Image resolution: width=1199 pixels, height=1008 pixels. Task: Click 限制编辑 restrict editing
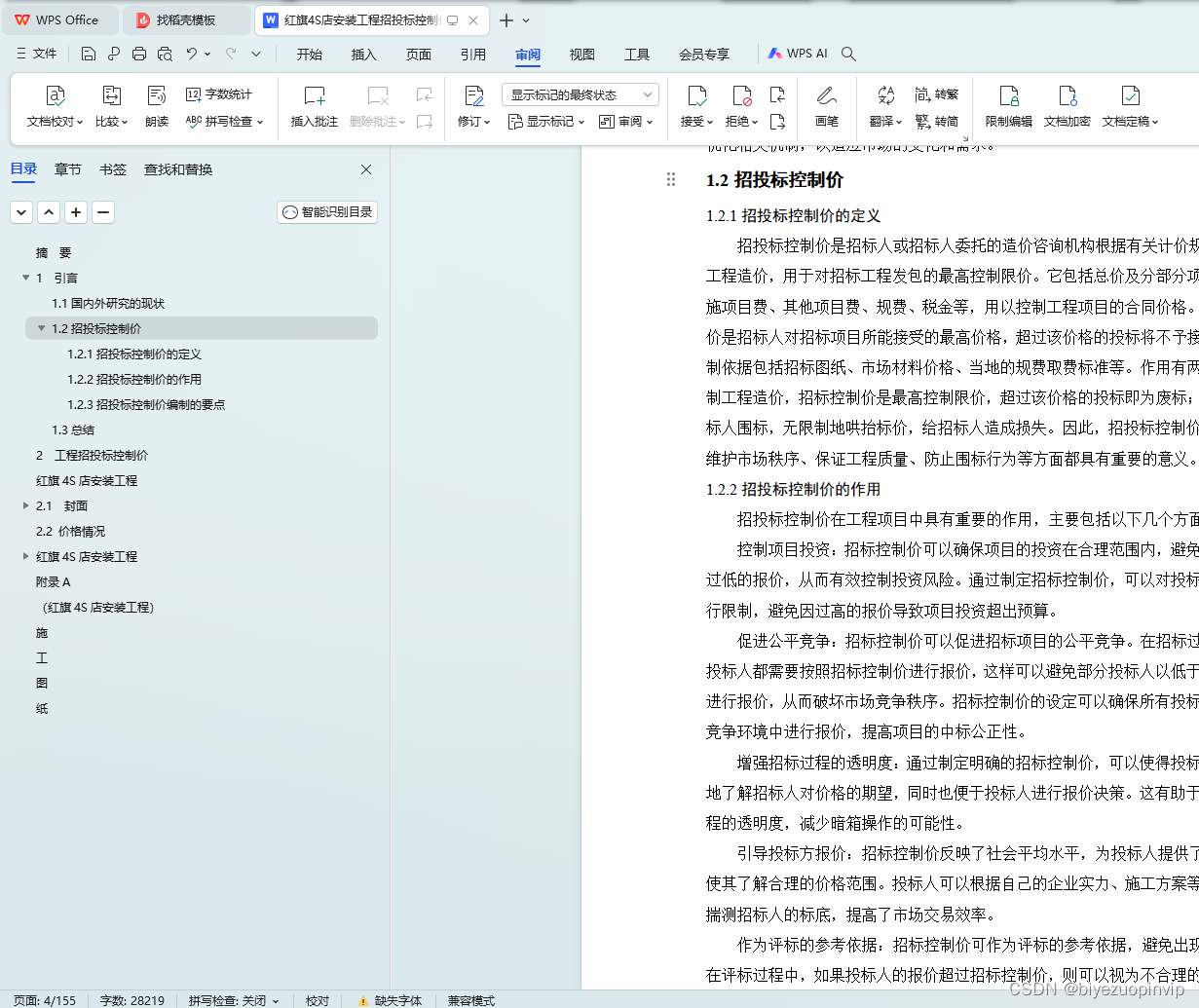tap(1009, 107)
